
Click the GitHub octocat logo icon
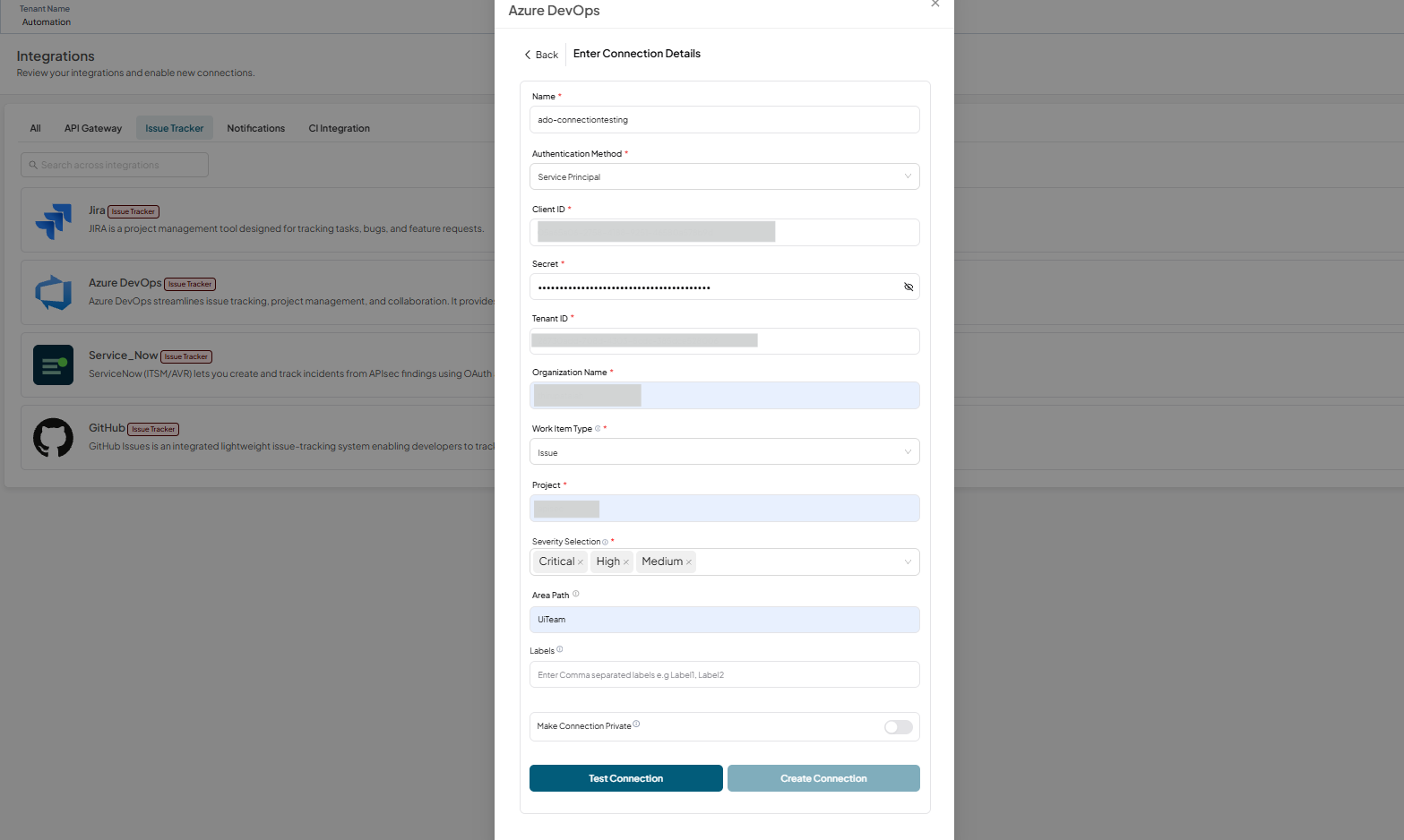(x=53, y=437)
